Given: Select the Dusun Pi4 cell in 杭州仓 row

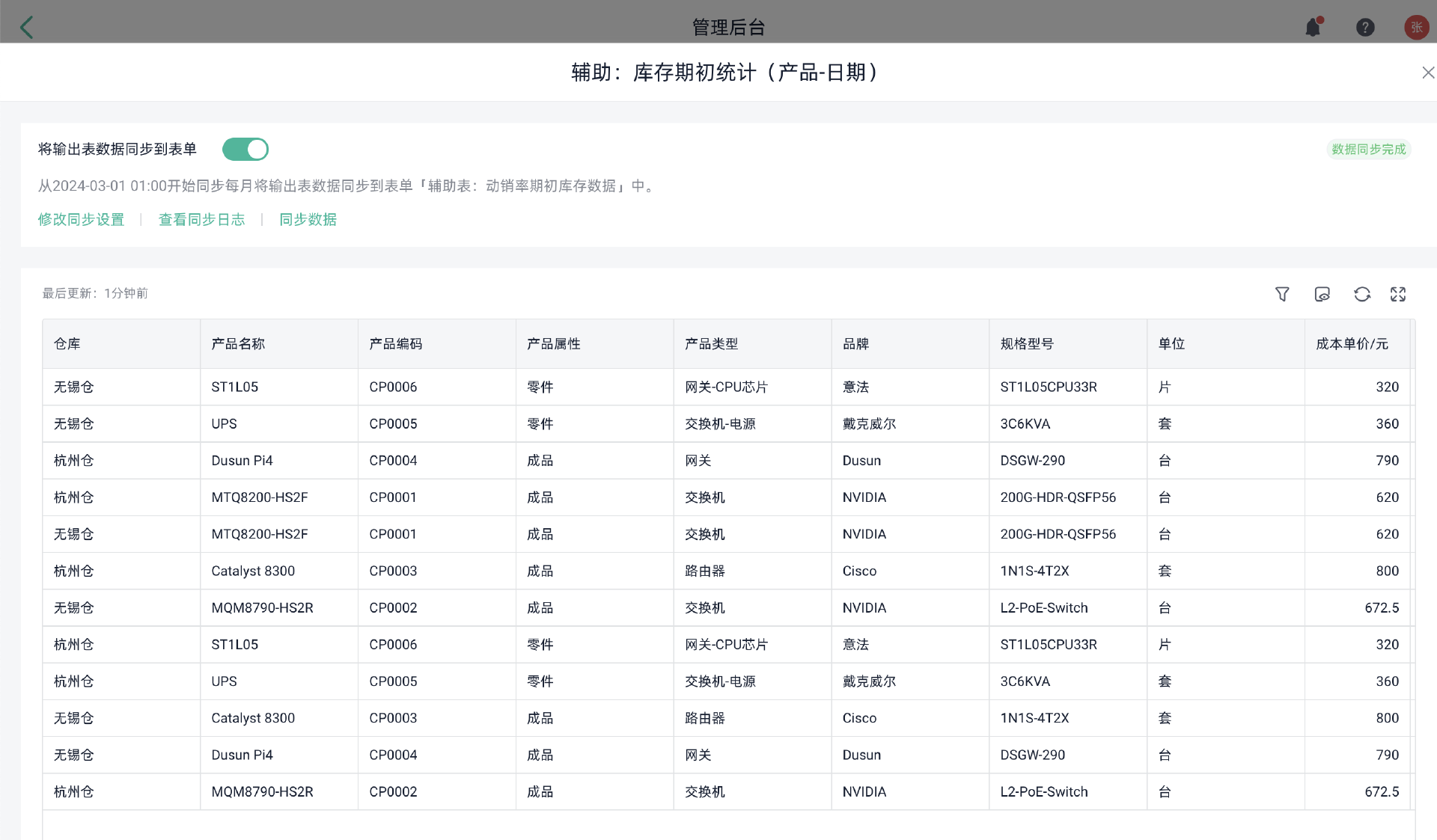Looking at the screenshot, I should coord(242,461).
